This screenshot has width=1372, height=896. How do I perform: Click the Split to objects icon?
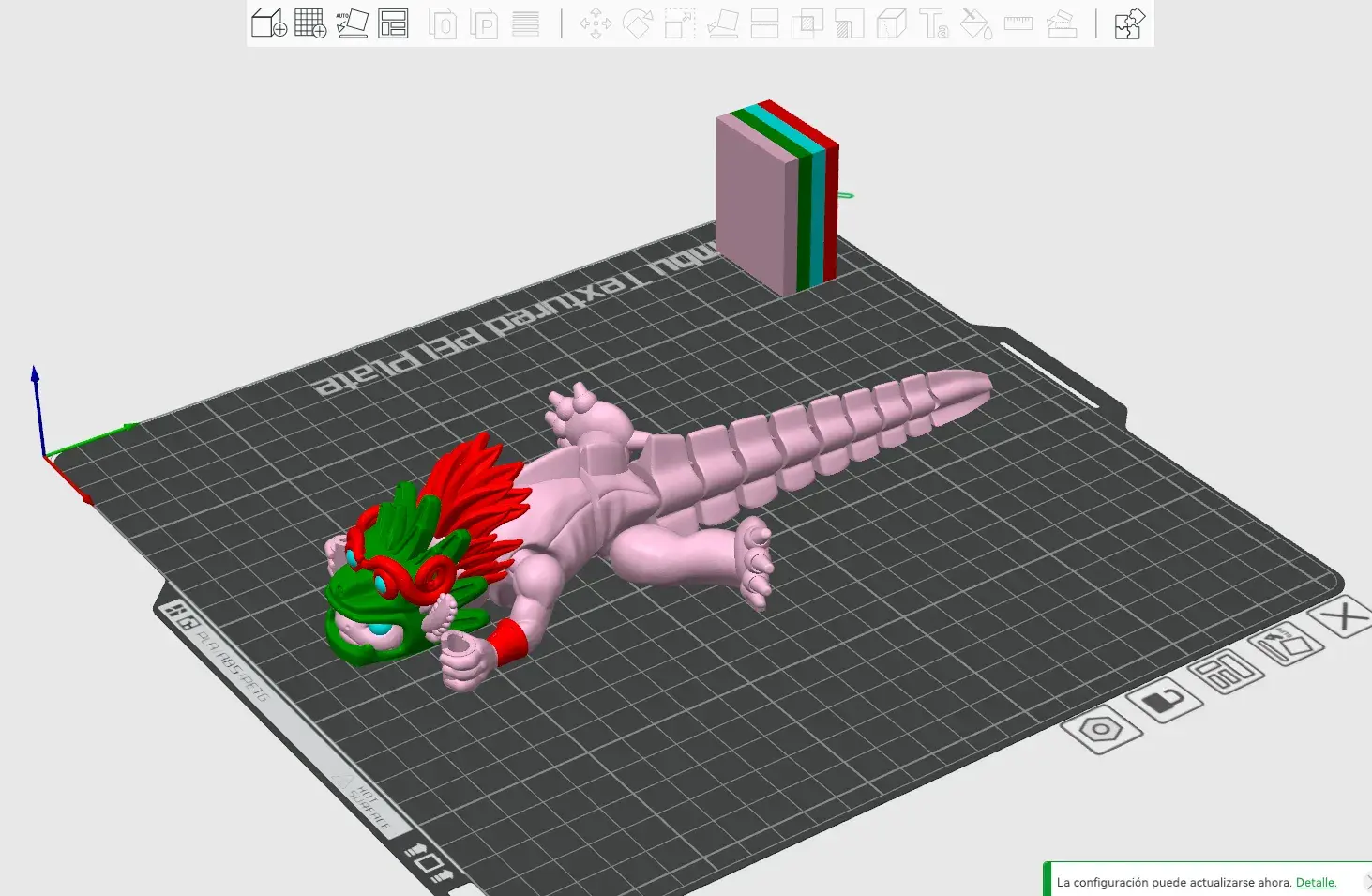(x=443, y=23)
